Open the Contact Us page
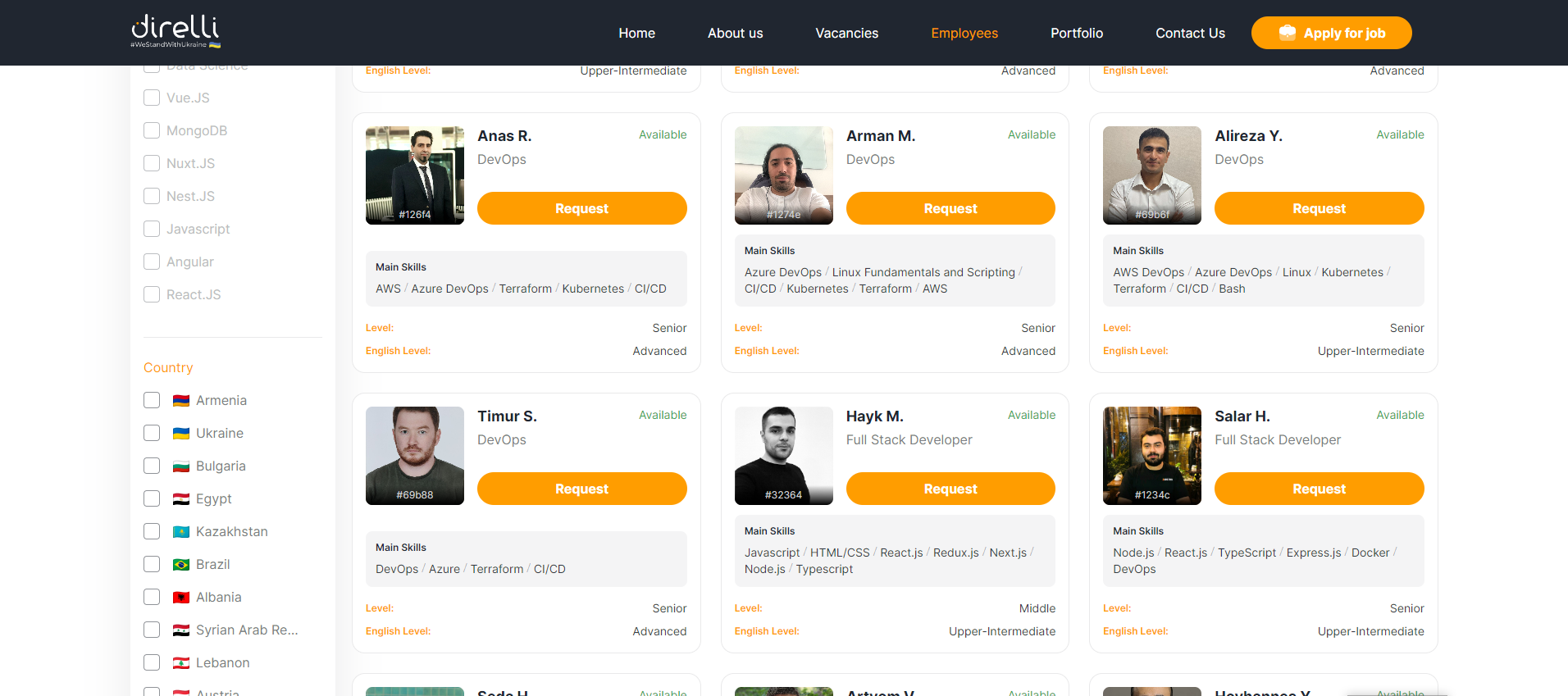The image size is (1568, 696). pyautogui.click(x=1190, y=33)
